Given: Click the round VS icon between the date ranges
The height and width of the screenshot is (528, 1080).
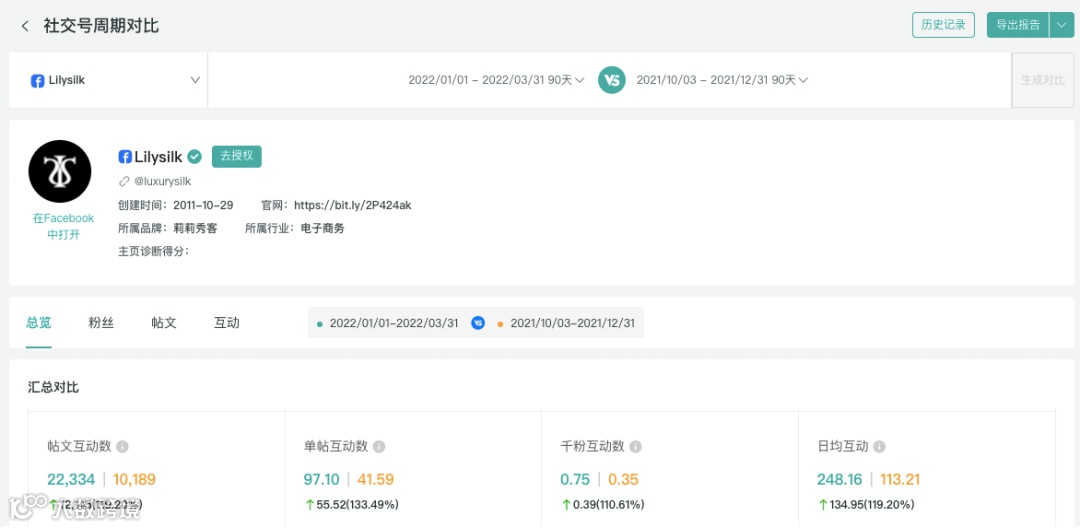Looking at the screenshot, I should pos(612,80).
